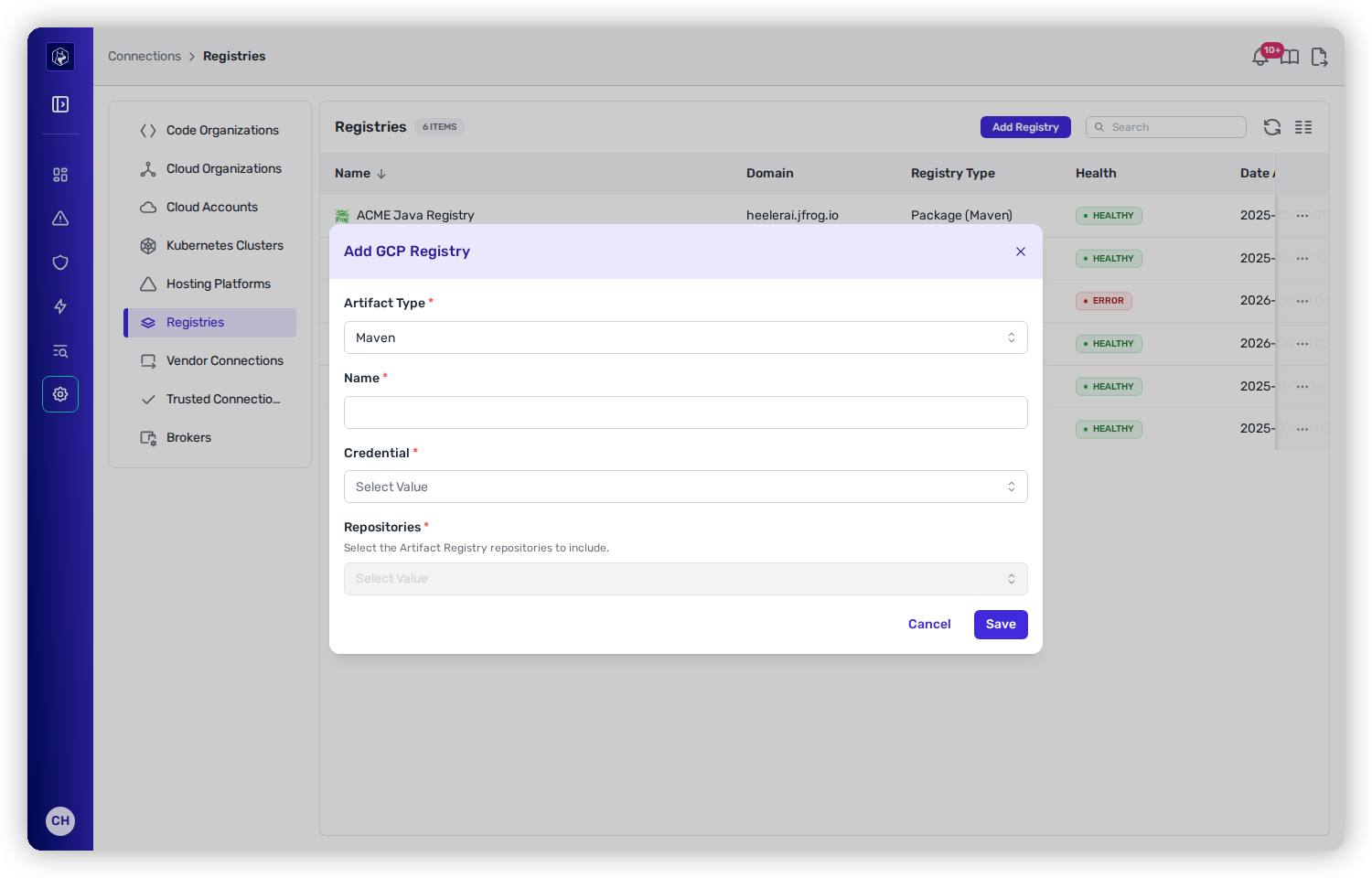Image resolution: width=1372 pixels, height=878 pixels.
Task: Open the notifications bell
Action: 1261,57
